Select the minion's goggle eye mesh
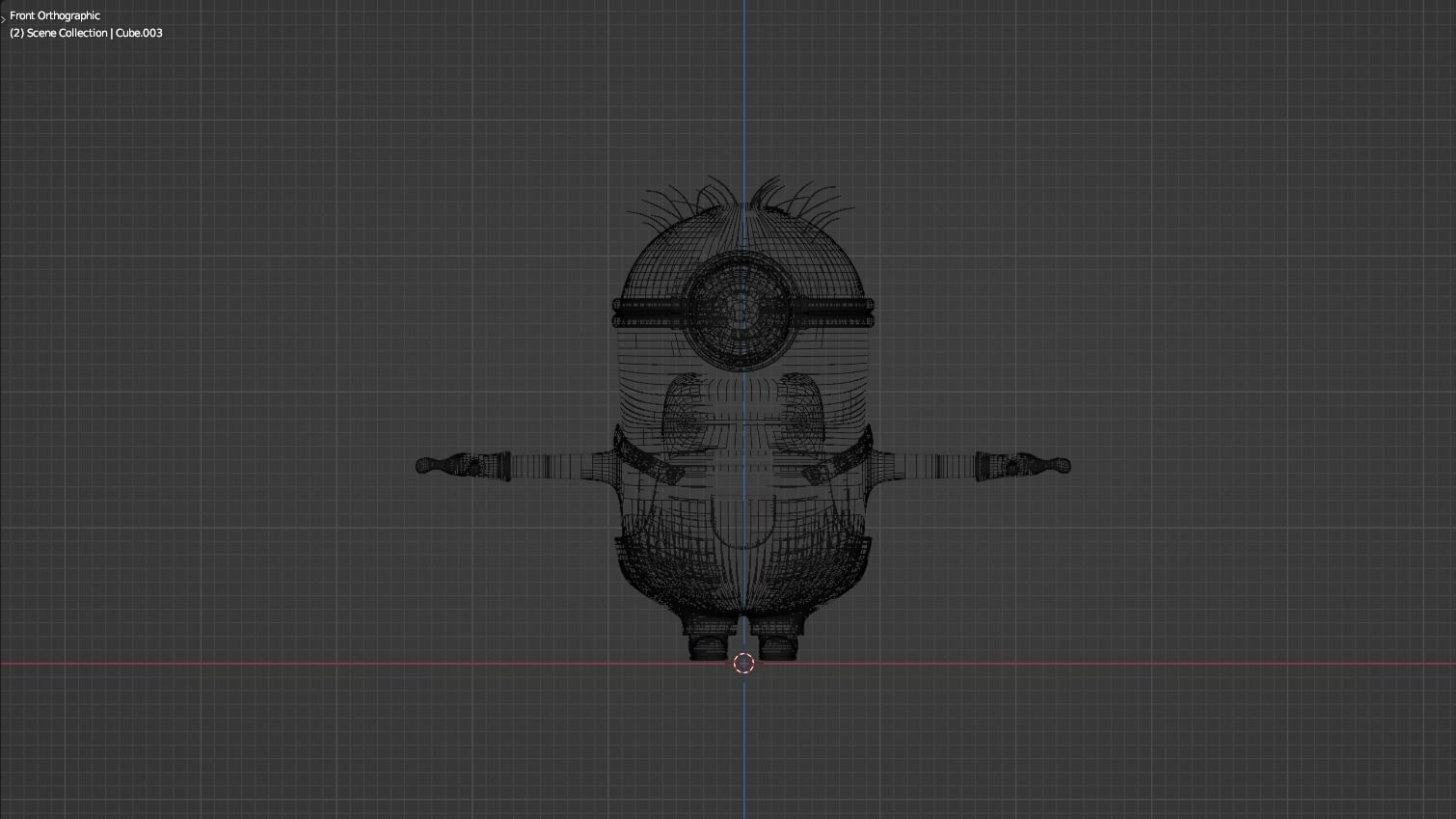This screenshot has height=819, width=1456. click(x=742, y=309)
